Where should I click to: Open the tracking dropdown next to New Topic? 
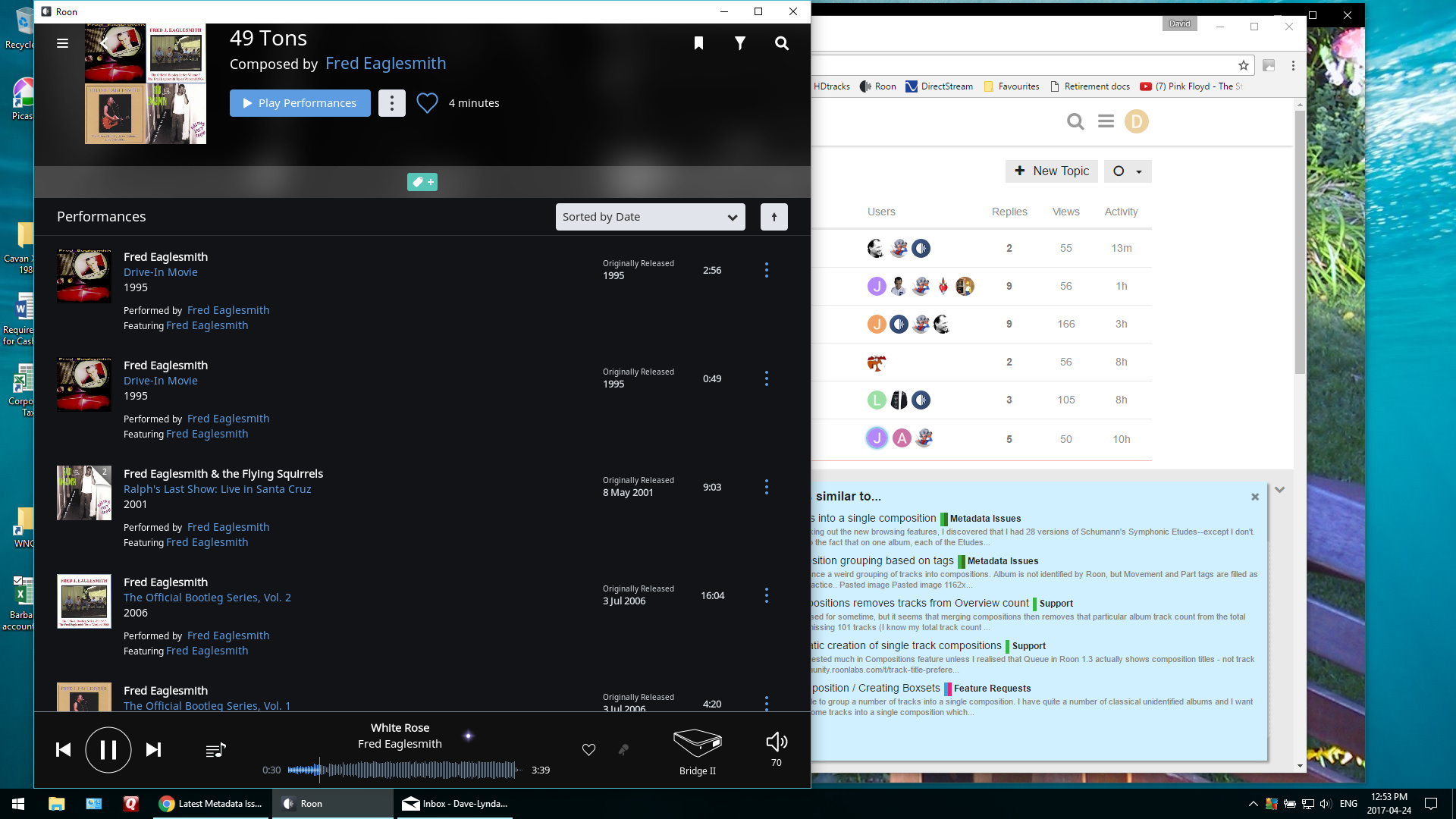pyautogui.click(x=1127, y=171)
